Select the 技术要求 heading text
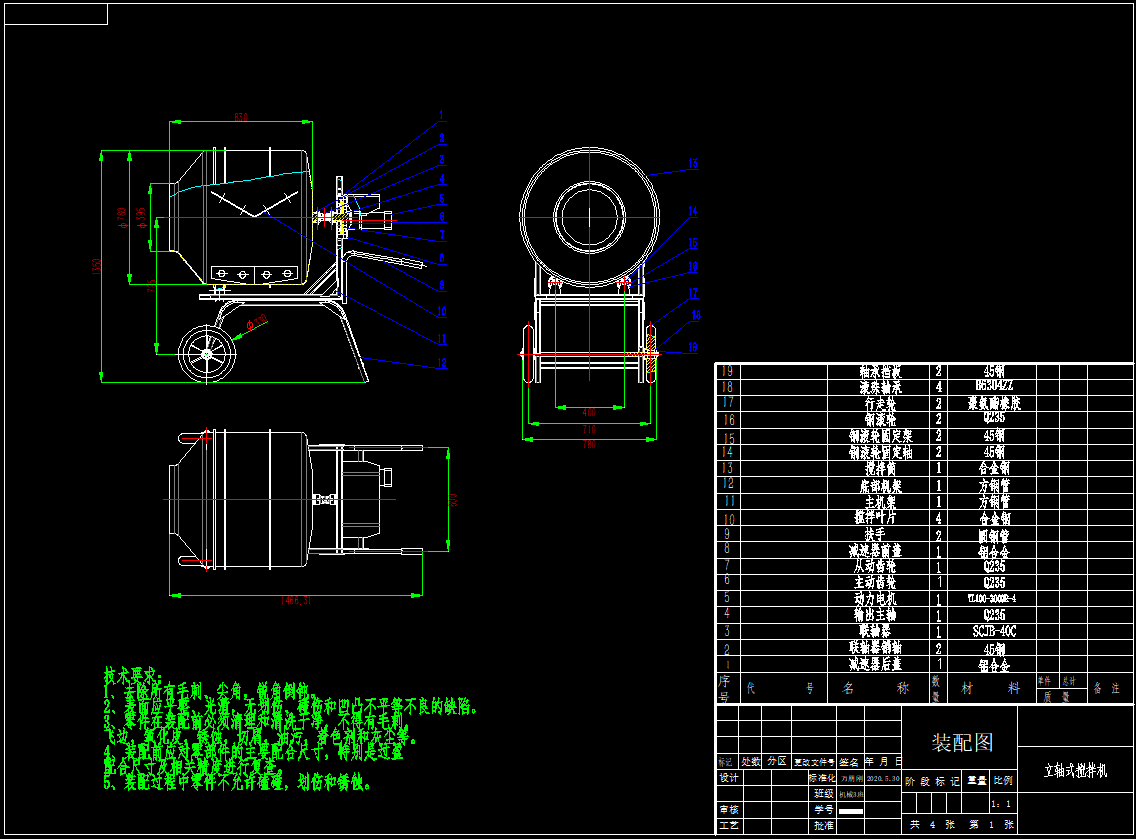This screenshot has height=839, width=1136. [x=134, y=675]
